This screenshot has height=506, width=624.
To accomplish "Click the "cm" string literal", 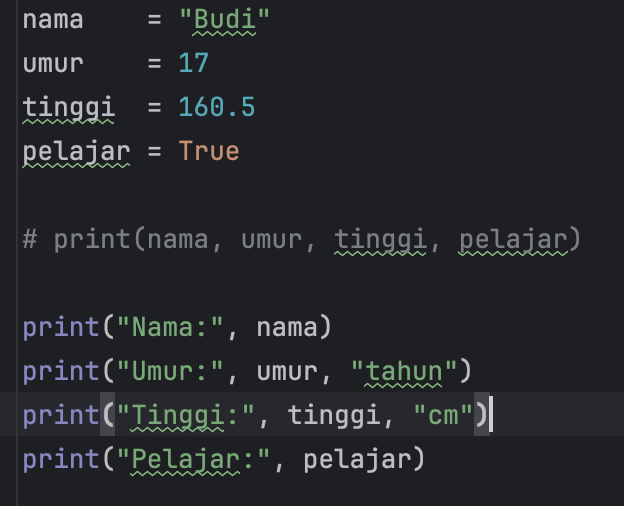I will pyautogui.click(x=443, y=415).
